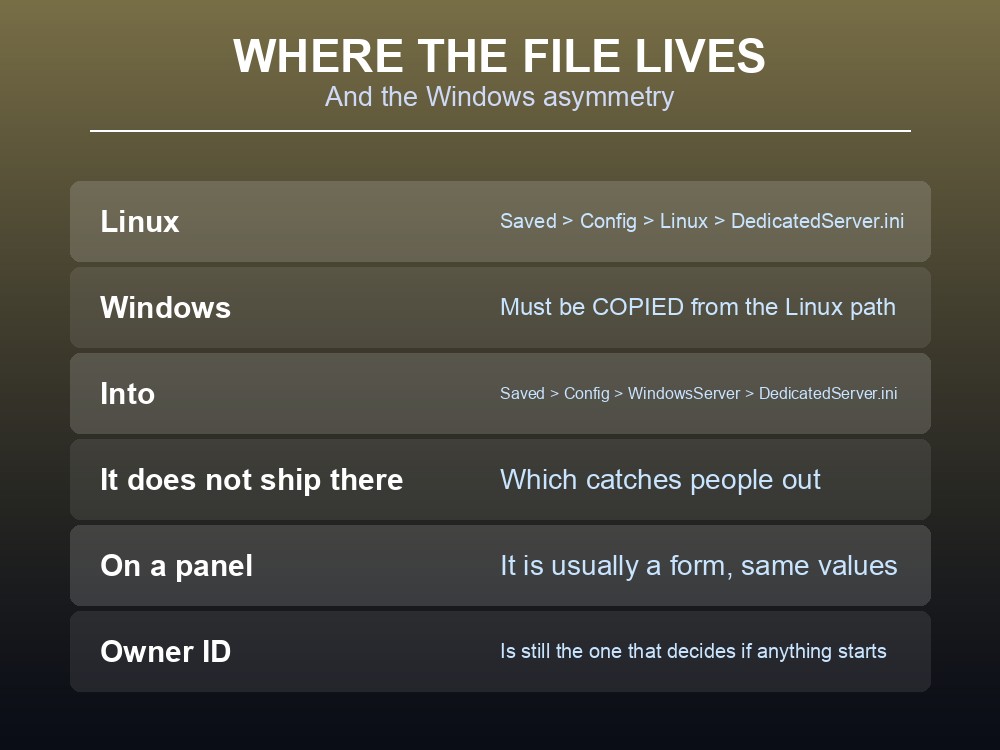Click Must be COPIED from the Linux path
Viewport: 1000px width, 750px height.
pyautogui.click(x=698, y=307)
